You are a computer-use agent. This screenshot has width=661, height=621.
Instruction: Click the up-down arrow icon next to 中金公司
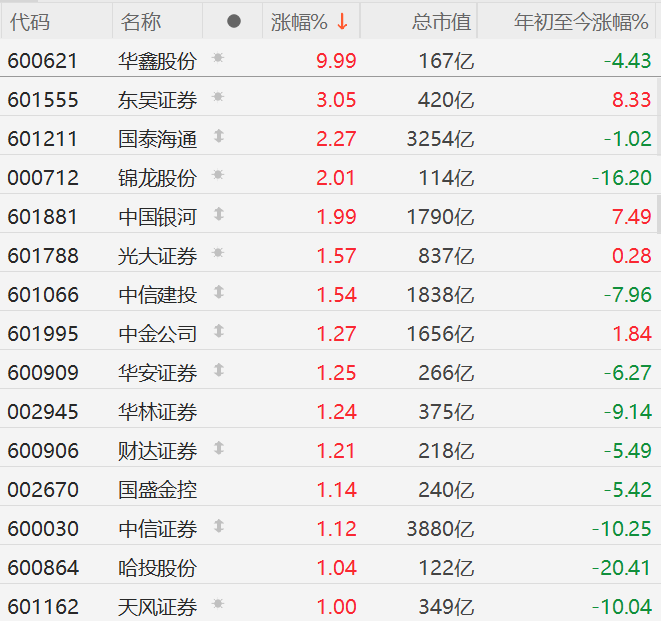(218, 331)
